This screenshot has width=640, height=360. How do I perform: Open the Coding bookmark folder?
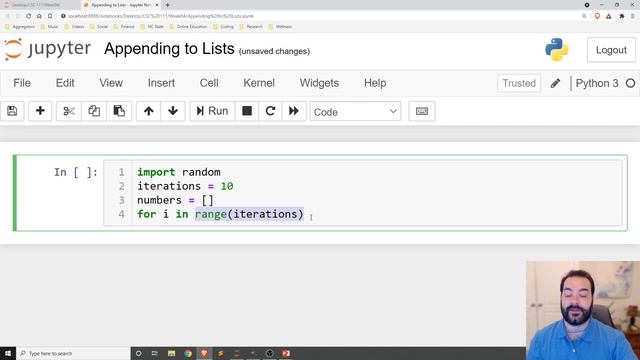223,27
